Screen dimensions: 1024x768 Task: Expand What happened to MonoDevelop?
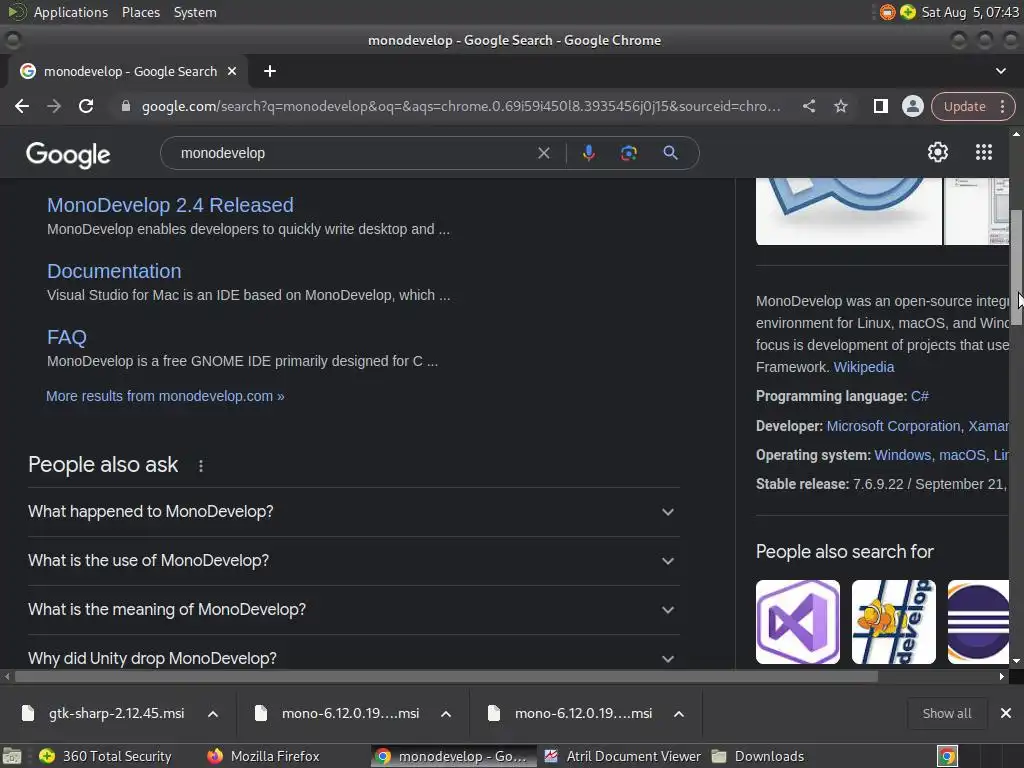(x=353, y=512)
